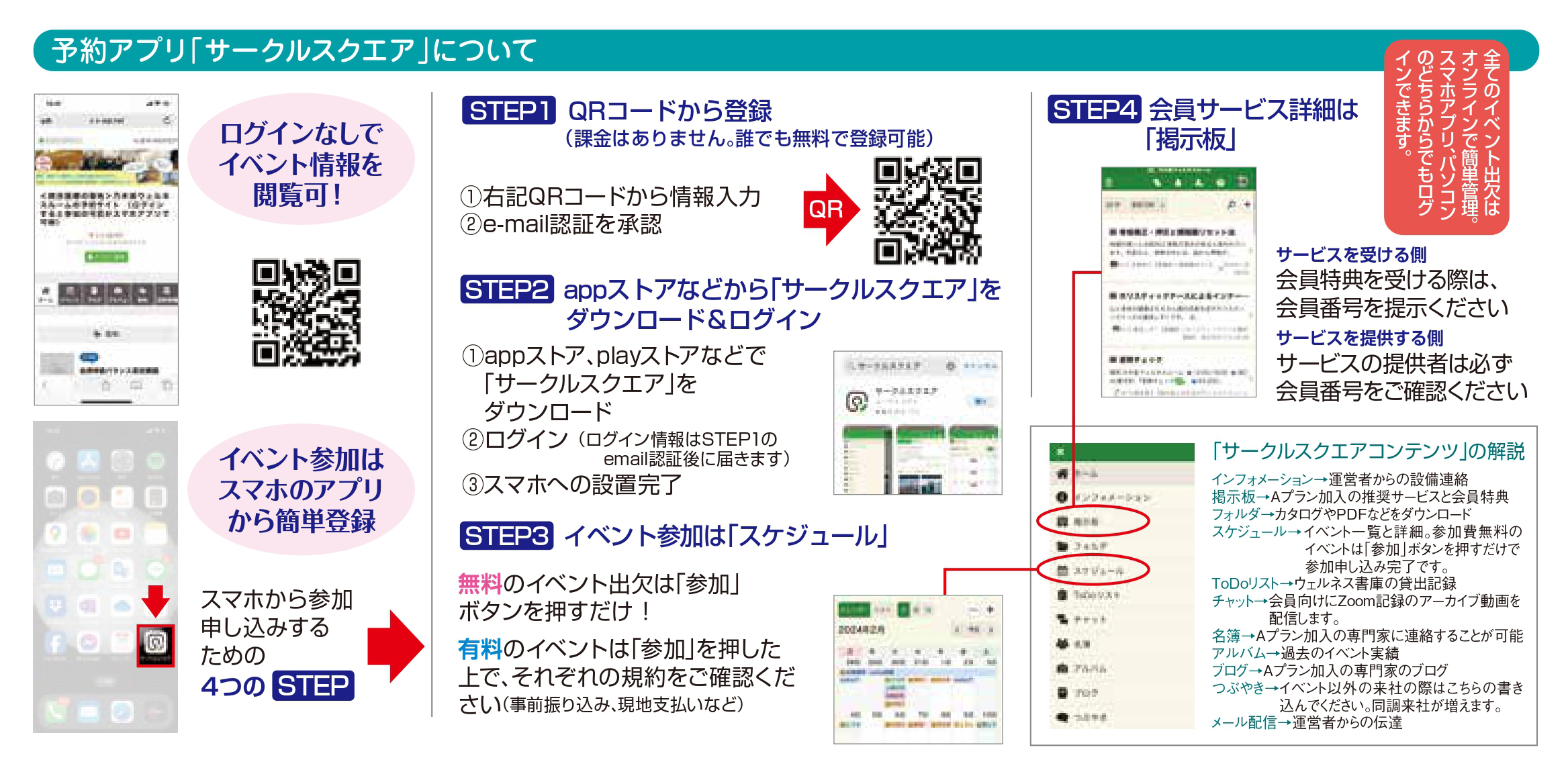Open the first bulletin board post

[1179, 250]
